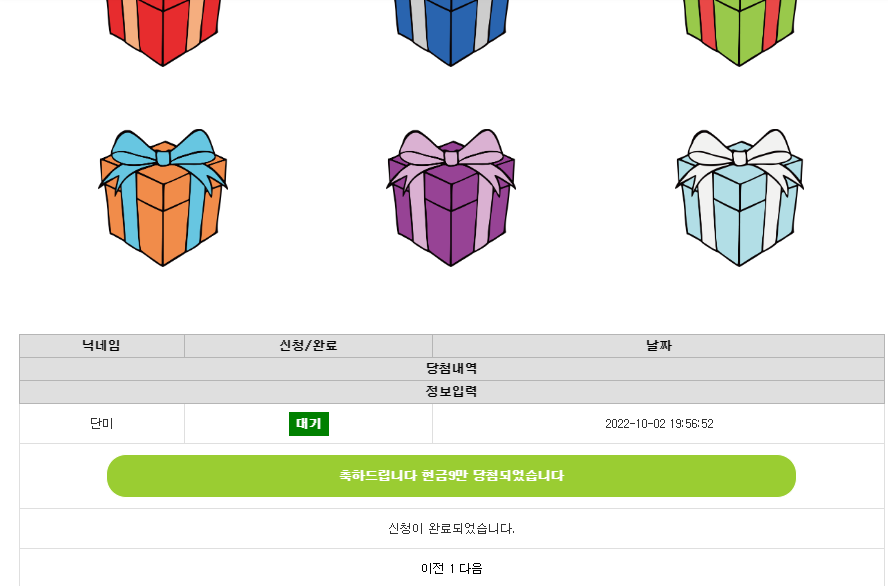Click the green 대기 status badge
888x586 pixels.
pyautogui.click(x=309, y=424)
